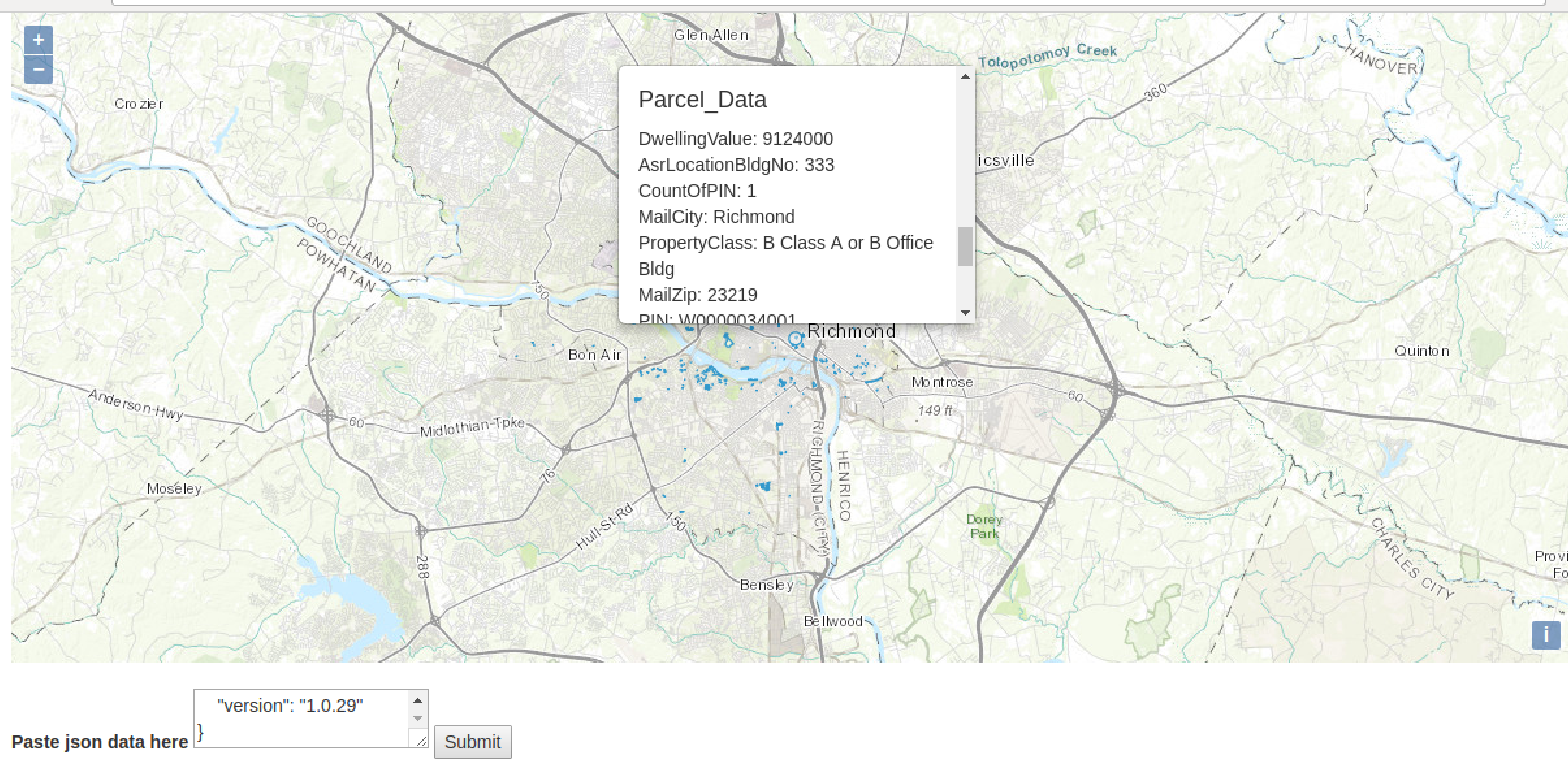Click the textarea resize handle corner
The image size is (1568, 771).
click(421, 741)
